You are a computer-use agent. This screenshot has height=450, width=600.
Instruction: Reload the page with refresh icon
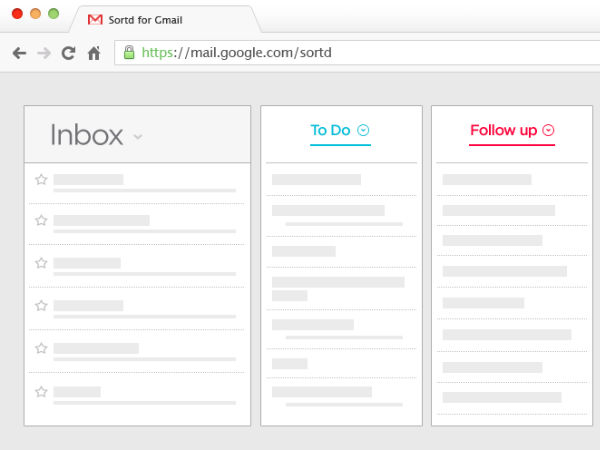68,53
